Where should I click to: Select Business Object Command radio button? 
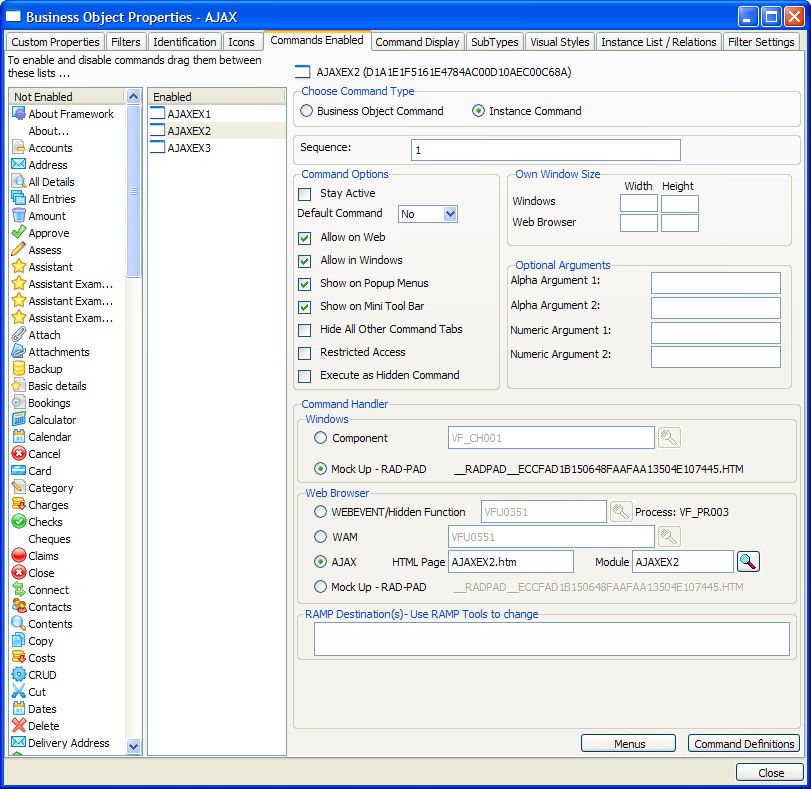tap(307, 111)
